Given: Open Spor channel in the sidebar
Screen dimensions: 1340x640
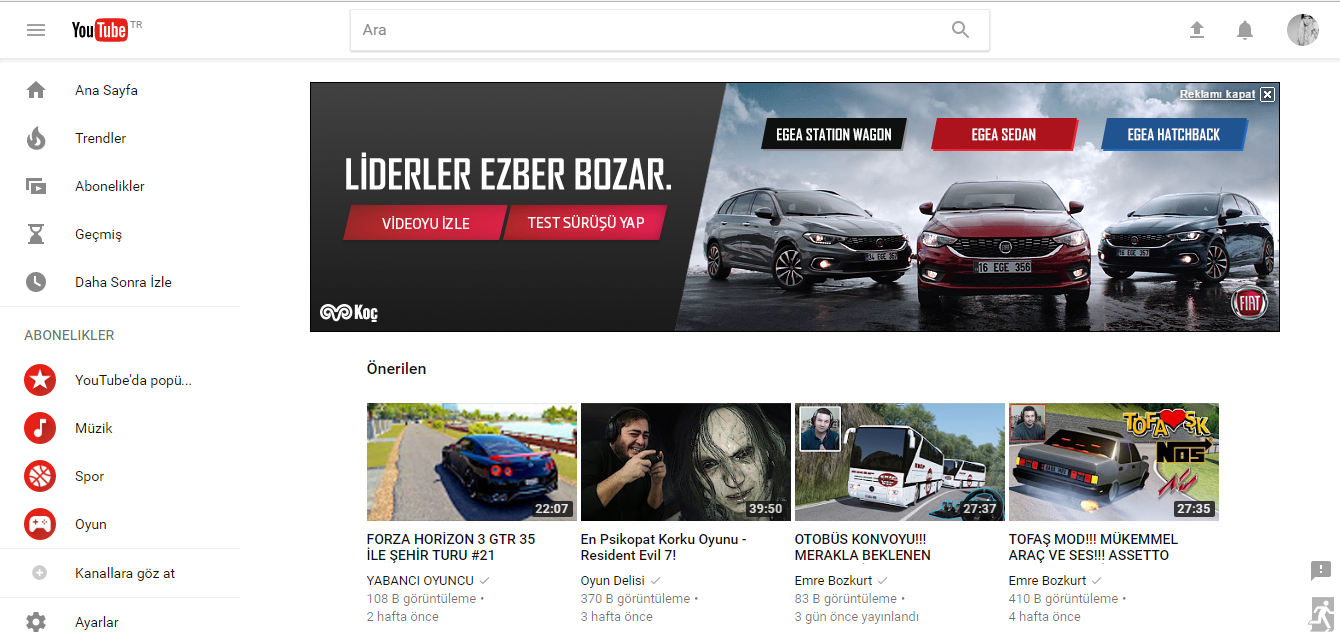Looking at the screenshot, I should pyautogui.click(x=89, y=476).
